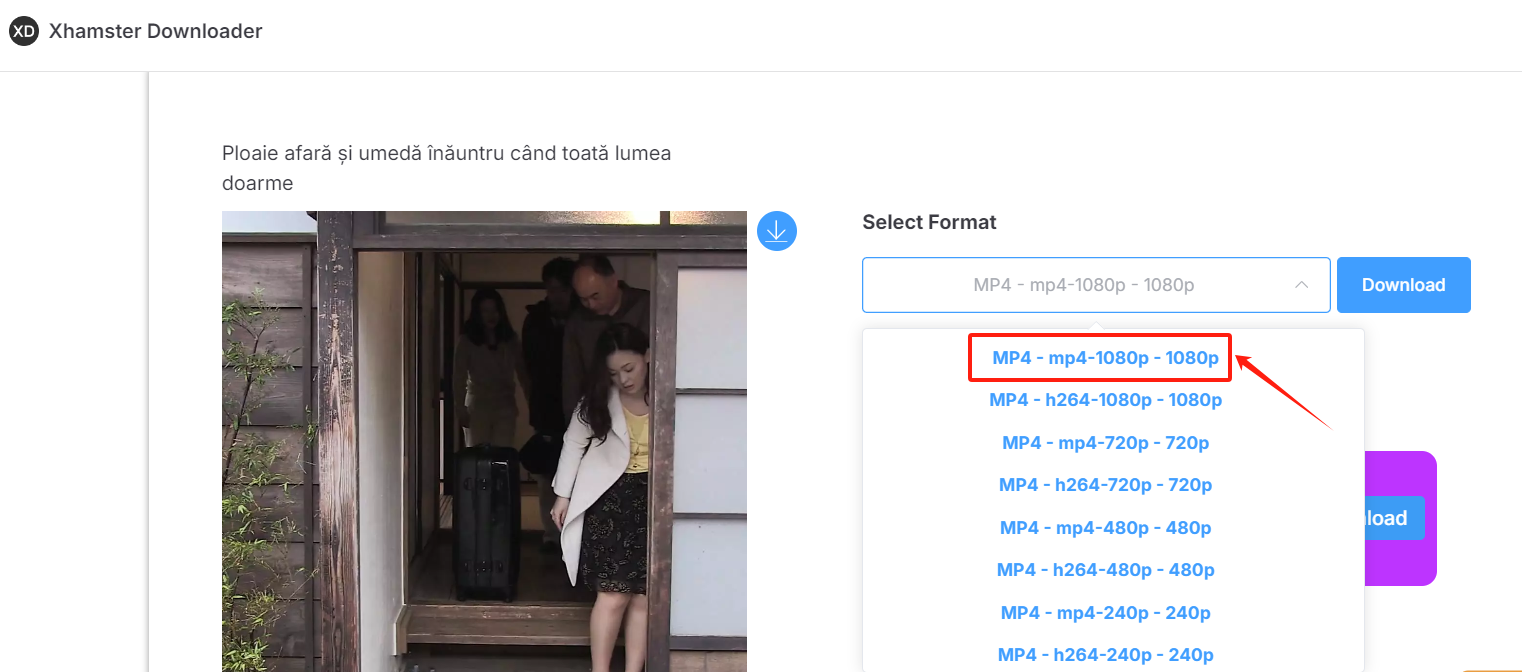Choose the MP4 - mp4-720p - 720p format

click(x=1105, y=442)
